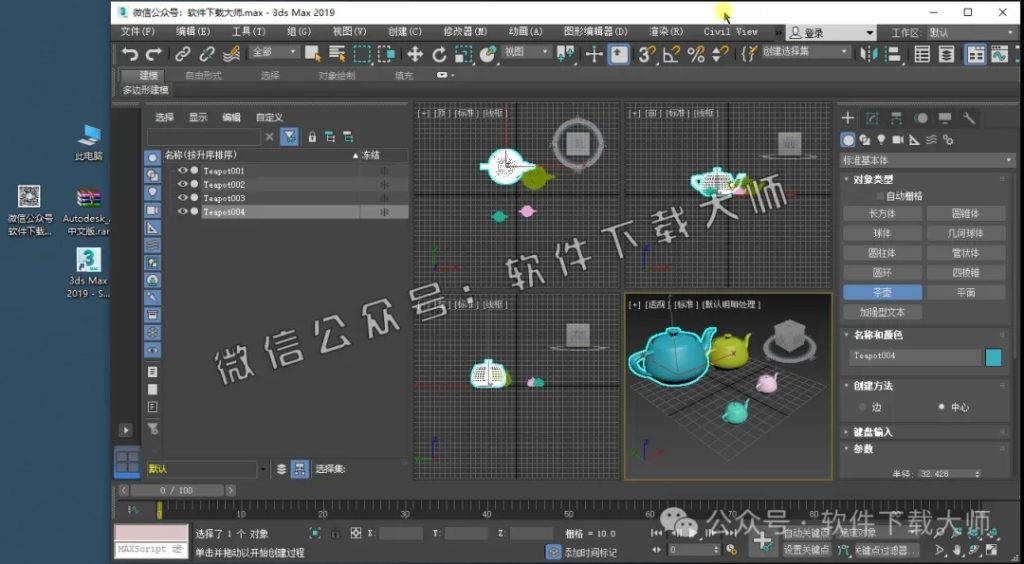This screenshot has height=564, width=1024.
Task: Open Select by Name list icon
Action: 337,54
